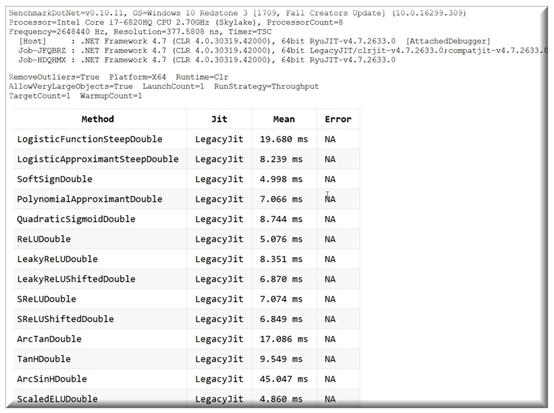Click the 6.849 ms mean value
The width and height of the screenshot is (554, 413).
click(281, 319)
